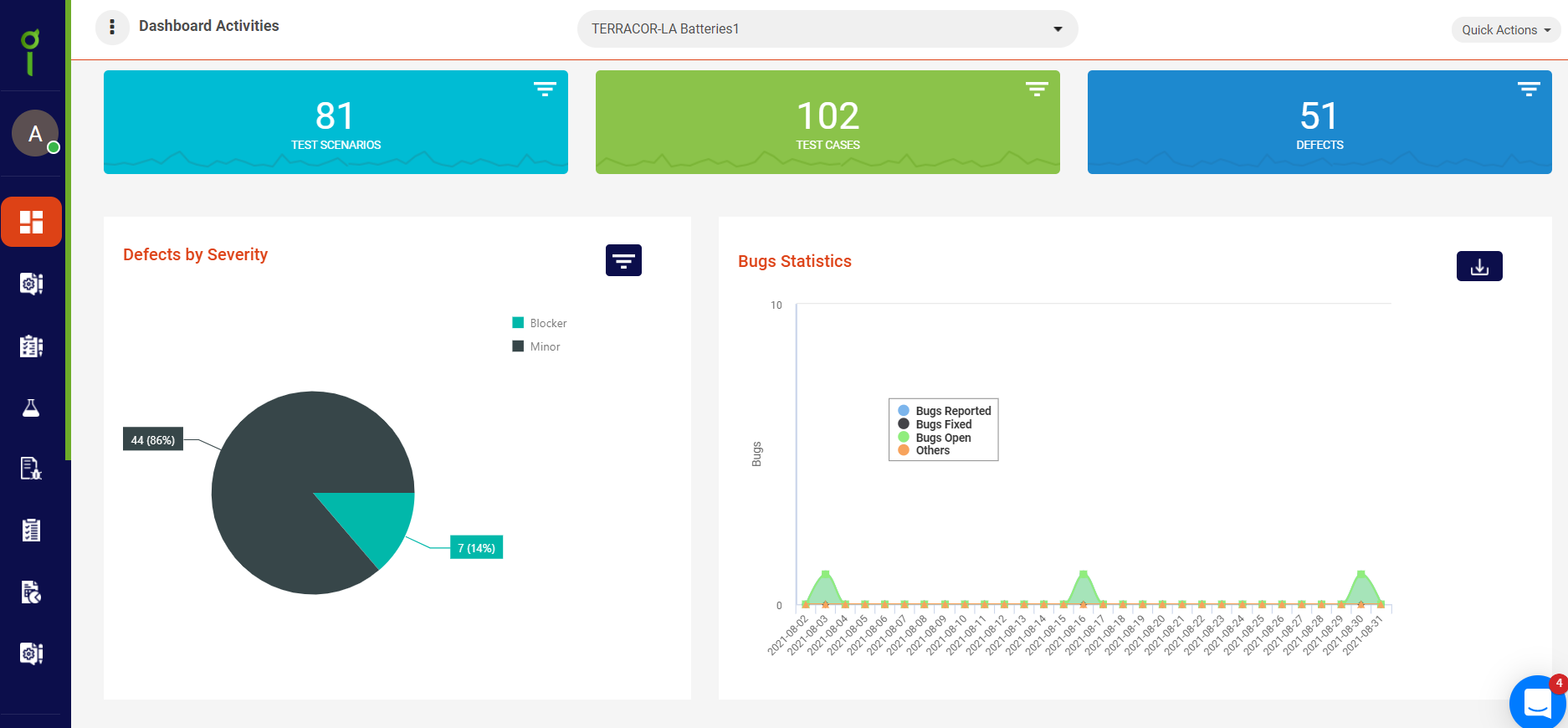1568x728 pixels.
Task: Click the filter icon on Test Cases card
Action: coord(1037,90)
